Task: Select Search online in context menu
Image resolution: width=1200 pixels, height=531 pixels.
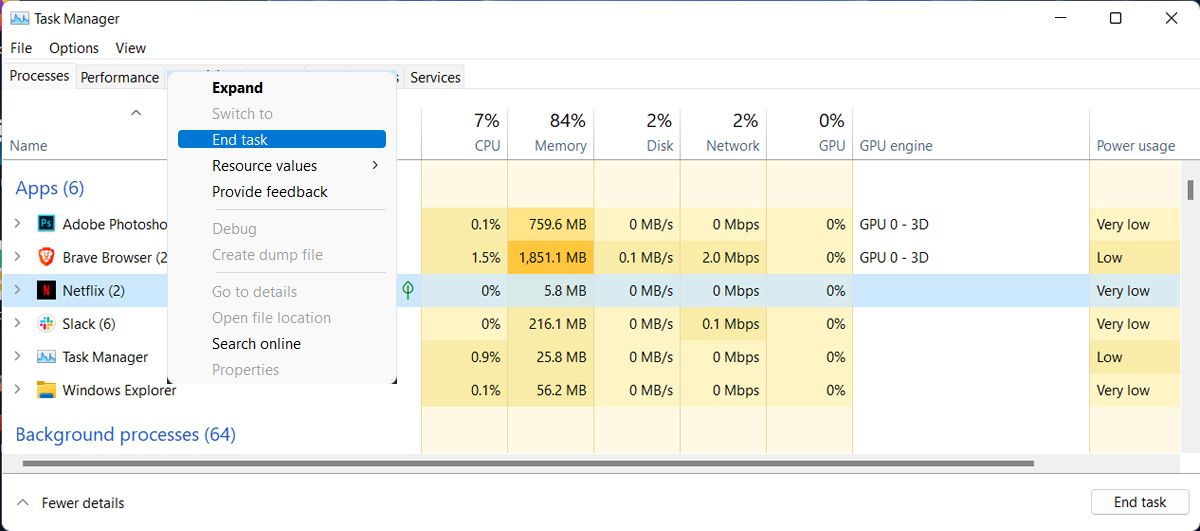Action: (257, 344)
